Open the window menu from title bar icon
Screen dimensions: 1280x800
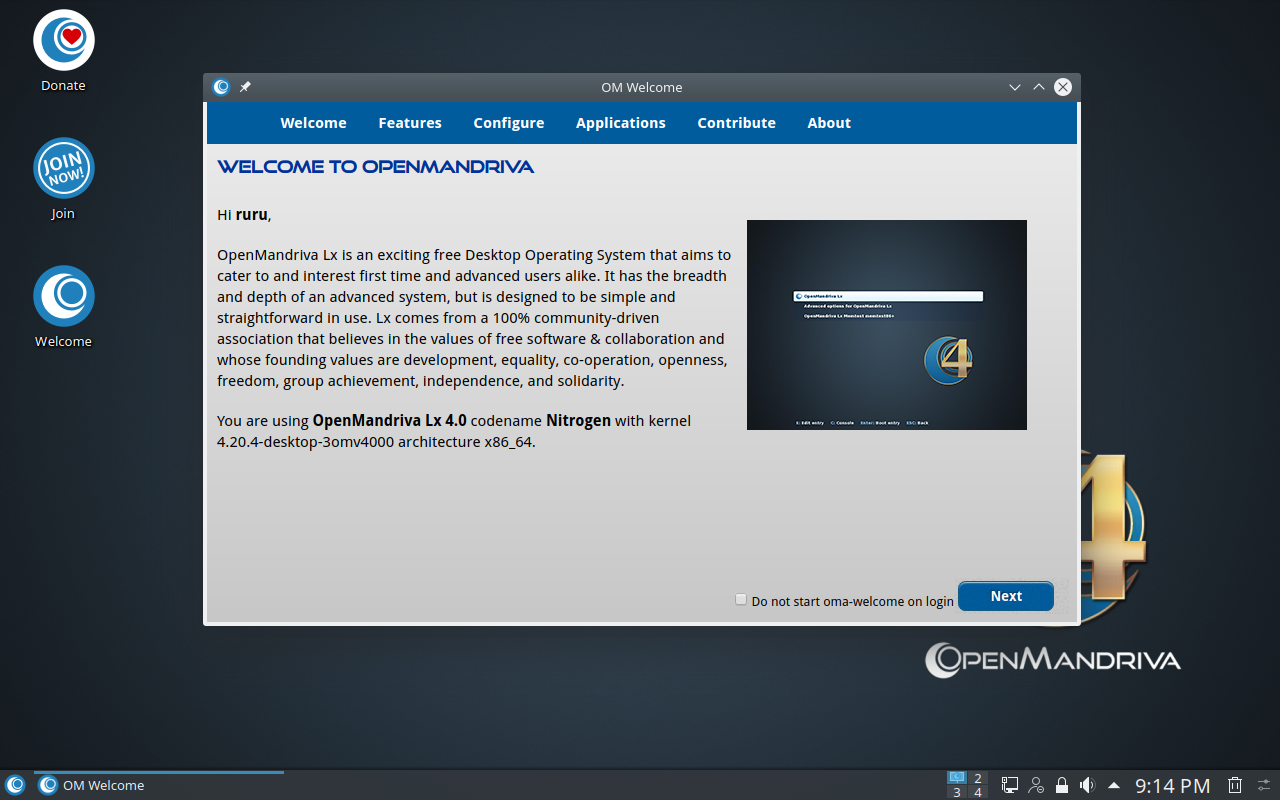point(221,87)
